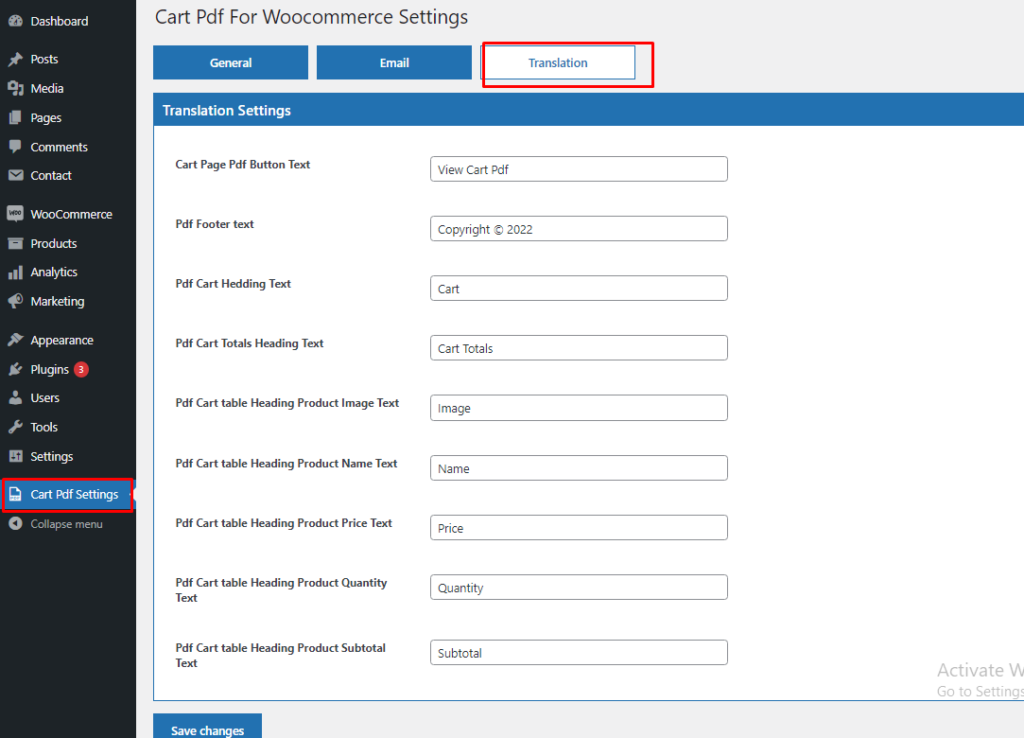Click the Product Name Text input
The image size is (1024, 738).
click(579, 468)
